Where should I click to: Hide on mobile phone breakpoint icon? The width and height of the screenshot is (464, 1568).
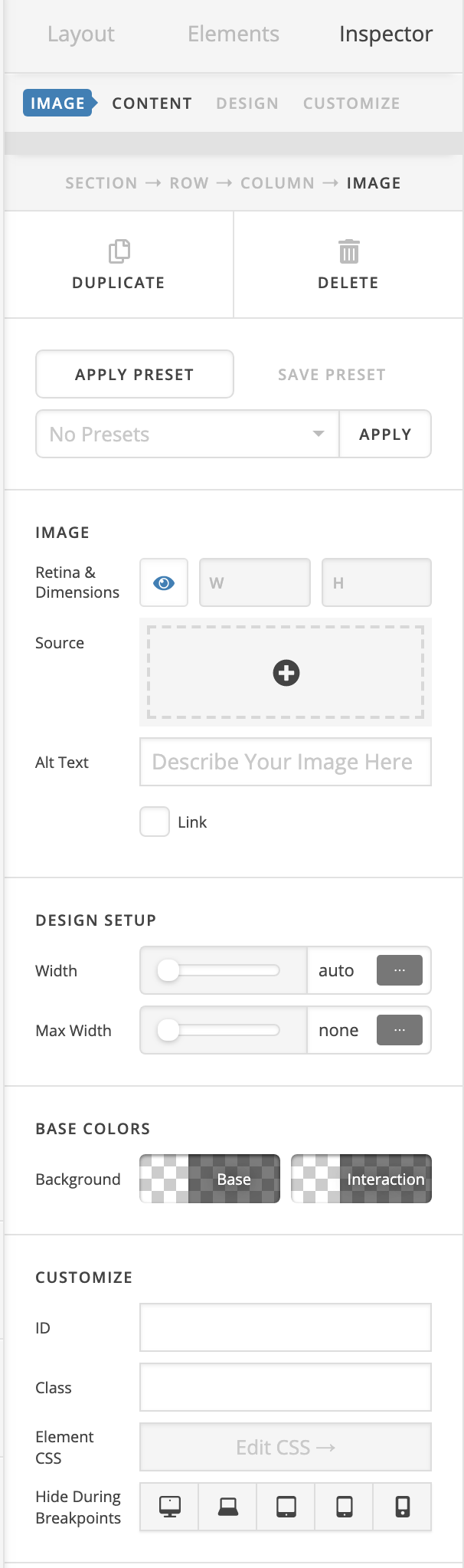point(402,1507)
